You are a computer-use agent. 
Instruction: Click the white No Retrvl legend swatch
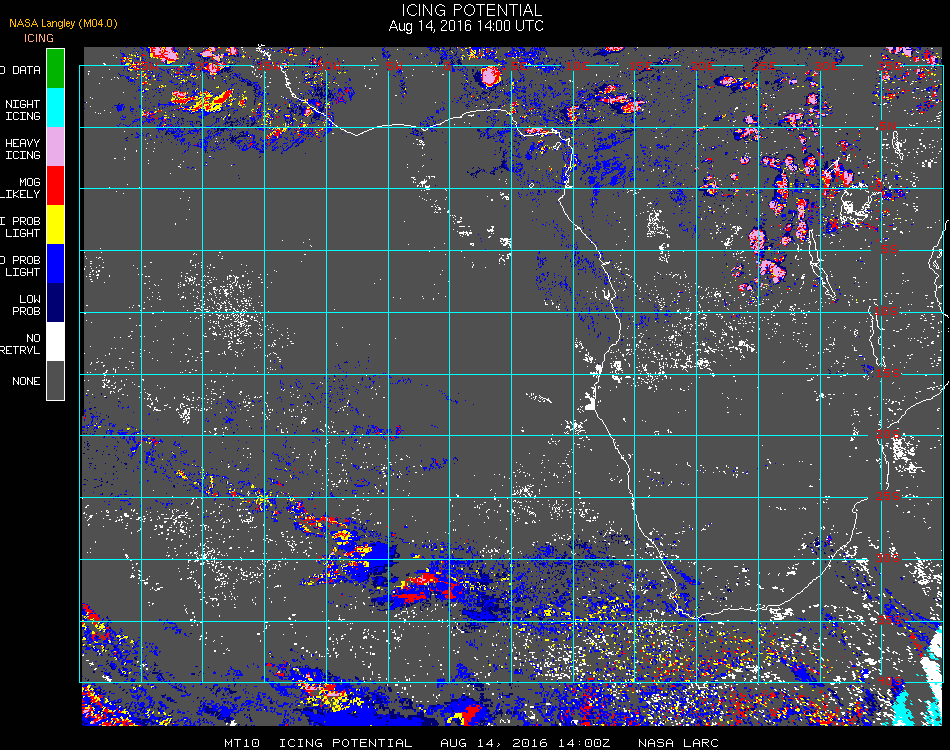pyautogui.click(x=55, y=342)
